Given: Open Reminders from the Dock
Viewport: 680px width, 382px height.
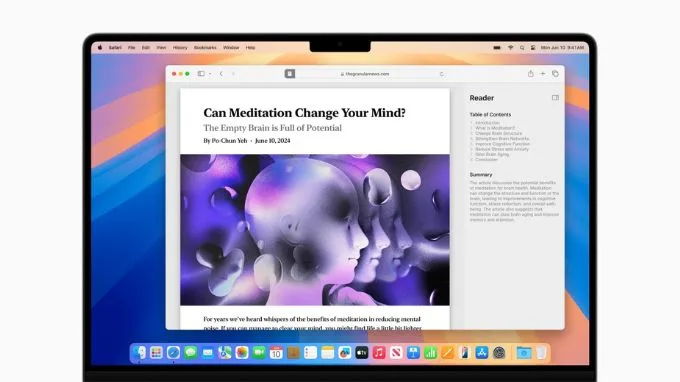Looking at the screenshot, I should pyautogui.click(x=311, y=353).
